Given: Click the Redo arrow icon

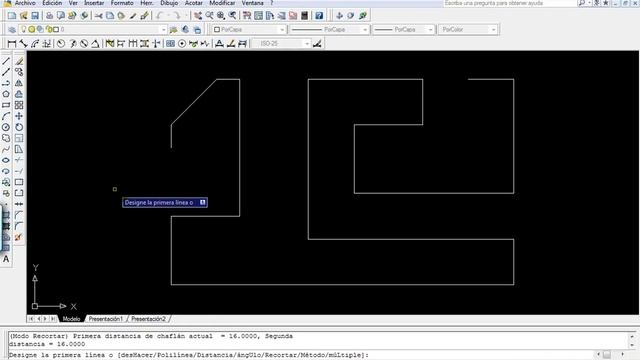Looking at the screenshot, I should (177, 16).
